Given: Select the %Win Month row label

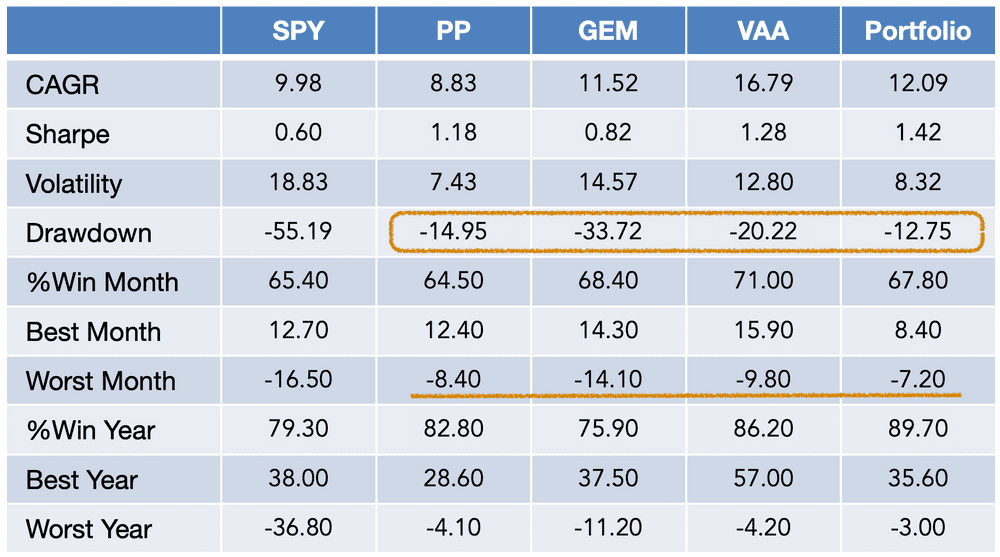Looking at the screenshot, I should (102, 283).
